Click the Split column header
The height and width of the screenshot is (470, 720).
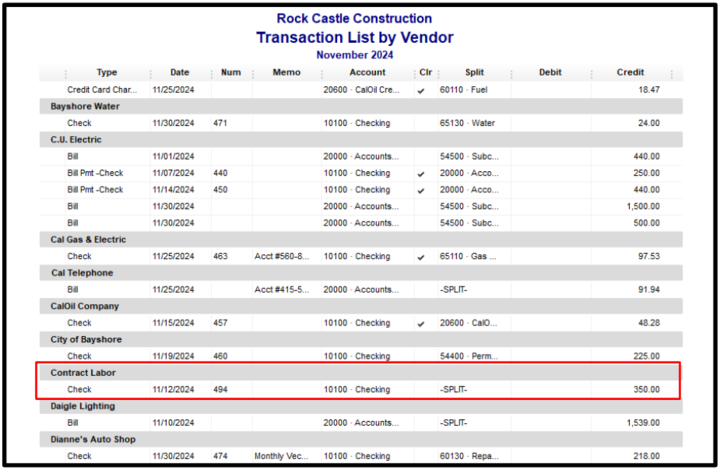(474, 73)
